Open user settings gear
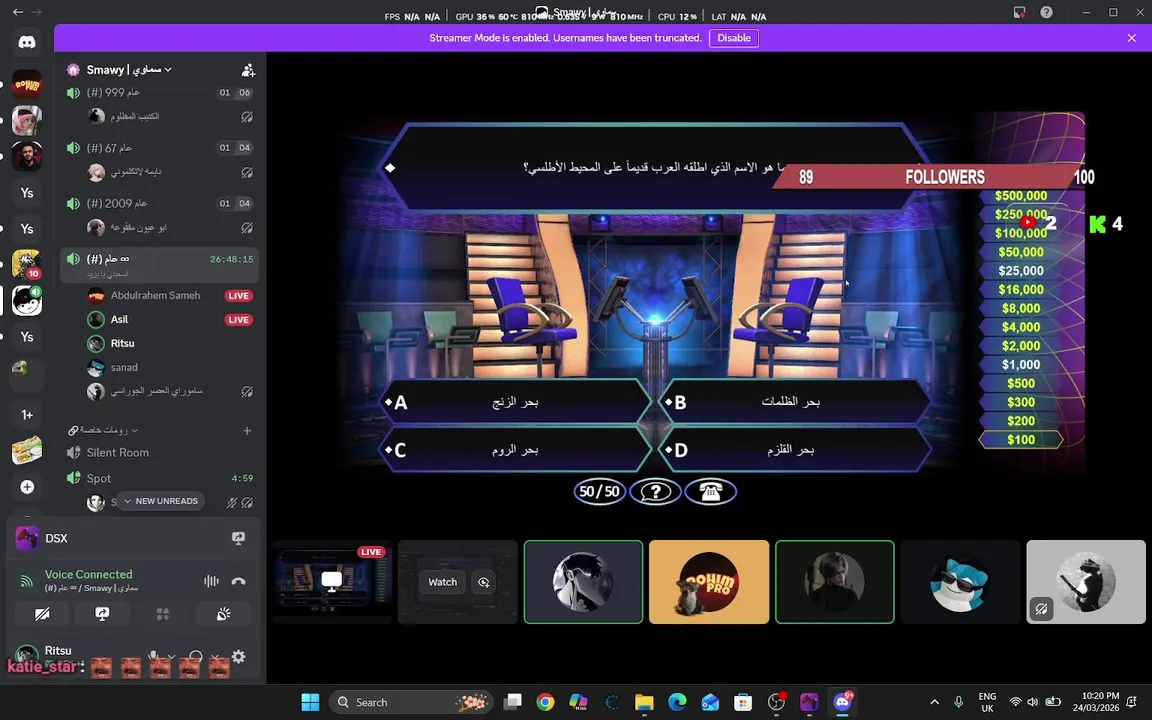Image resolution: width=1152 pixels, height=720 pixels. coord(239,657)
